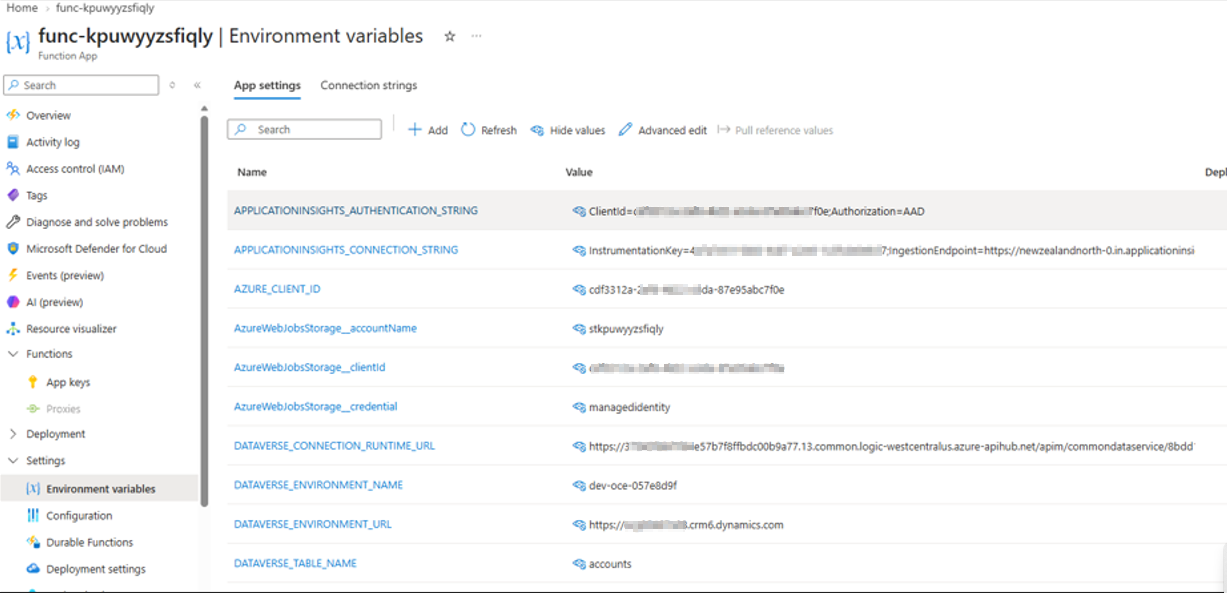
Task: Favorite this page with star icon
Action: coord(449,36)
